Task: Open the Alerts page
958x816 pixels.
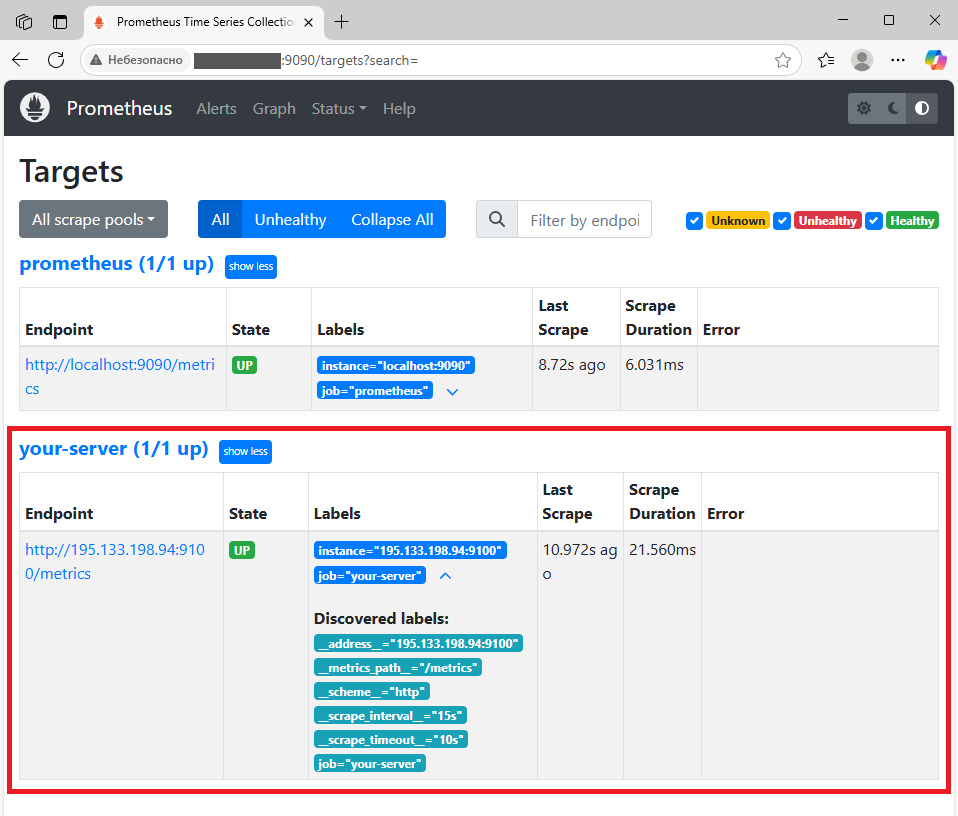Action: [x=216, y=109]
